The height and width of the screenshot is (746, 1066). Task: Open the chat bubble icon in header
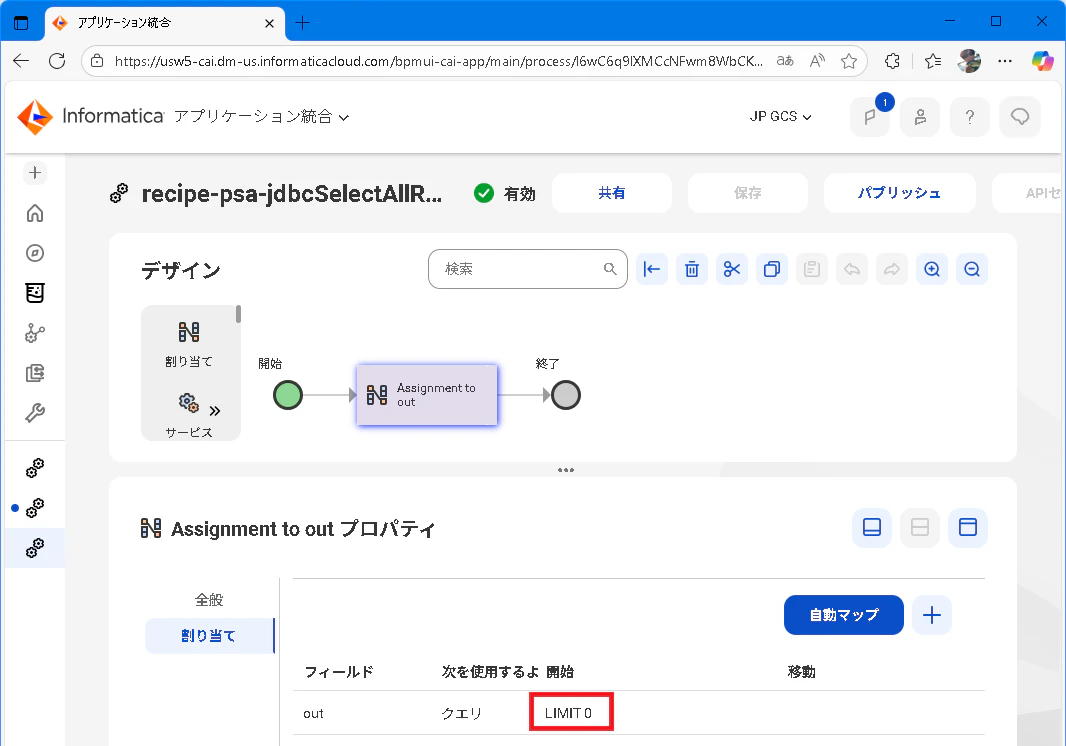[1020, 117]
